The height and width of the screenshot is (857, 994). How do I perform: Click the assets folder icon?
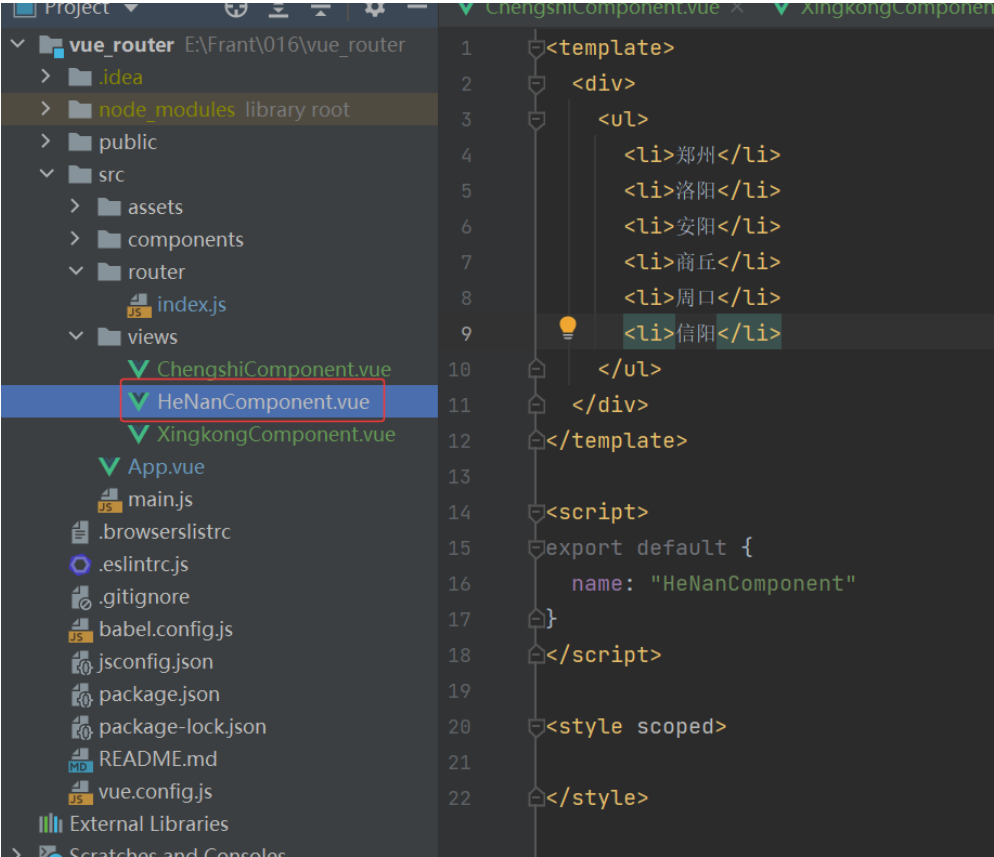(109, 207)
